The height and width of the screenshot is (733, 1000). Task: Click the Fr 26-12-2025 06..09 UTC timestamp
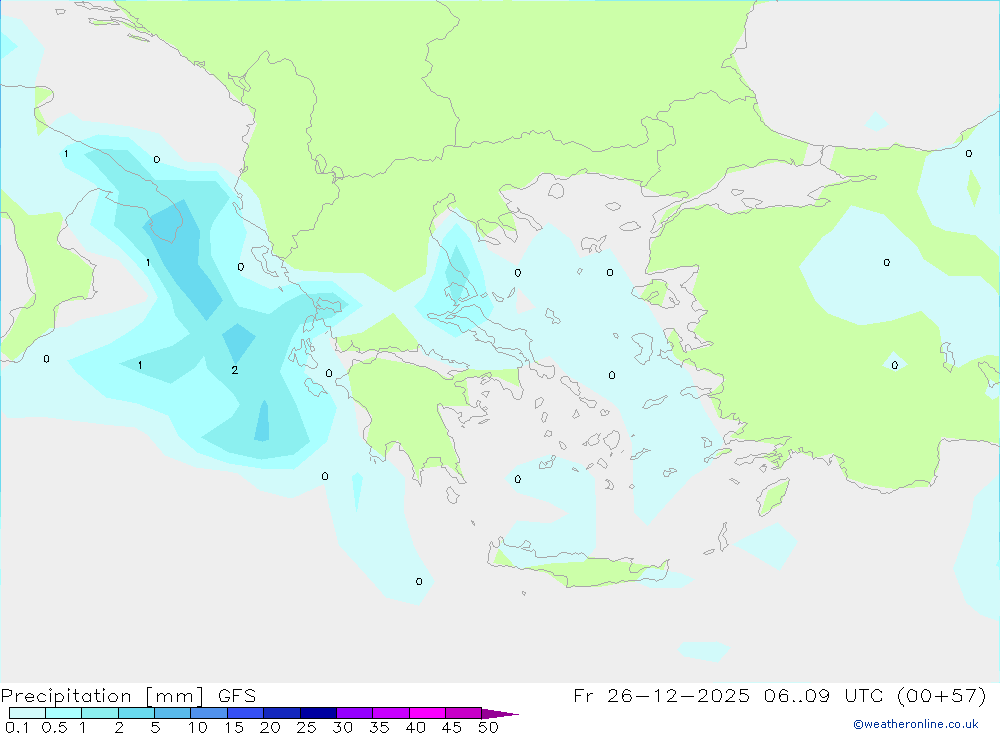point(779,695)
